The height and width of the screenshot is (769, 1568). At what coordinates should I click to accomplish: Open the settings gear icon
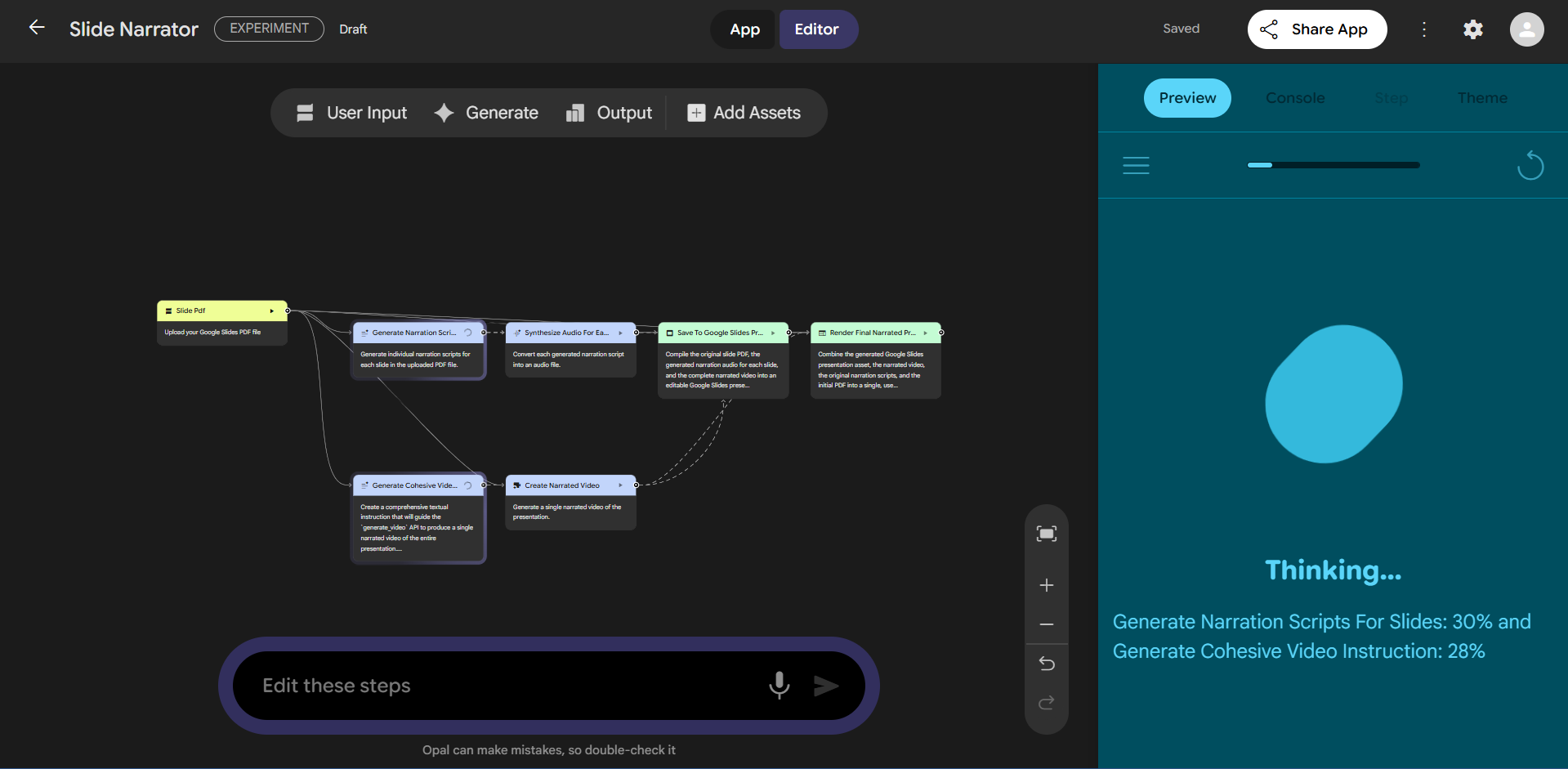click(1472, 29)
